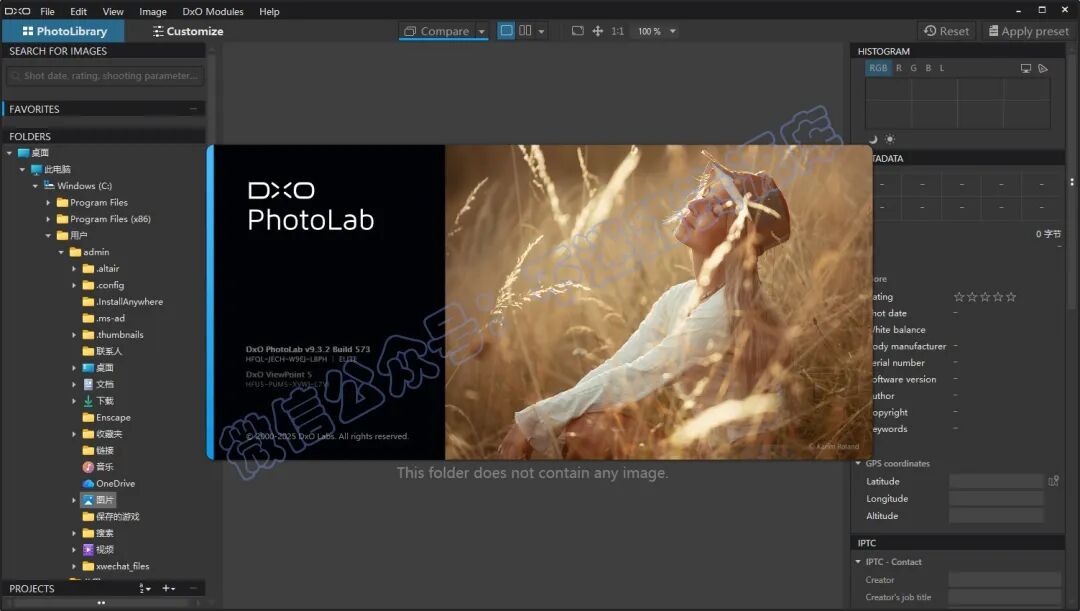Open the View menu
Viewport: 1080px width, 611px height.
pos(113,11)
